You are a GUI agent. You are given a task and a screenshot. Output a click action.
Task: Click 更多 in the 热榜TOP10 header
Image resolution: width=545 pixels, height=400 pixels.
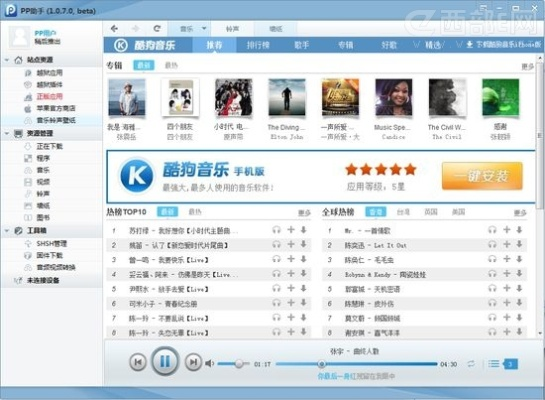point(304,213)
